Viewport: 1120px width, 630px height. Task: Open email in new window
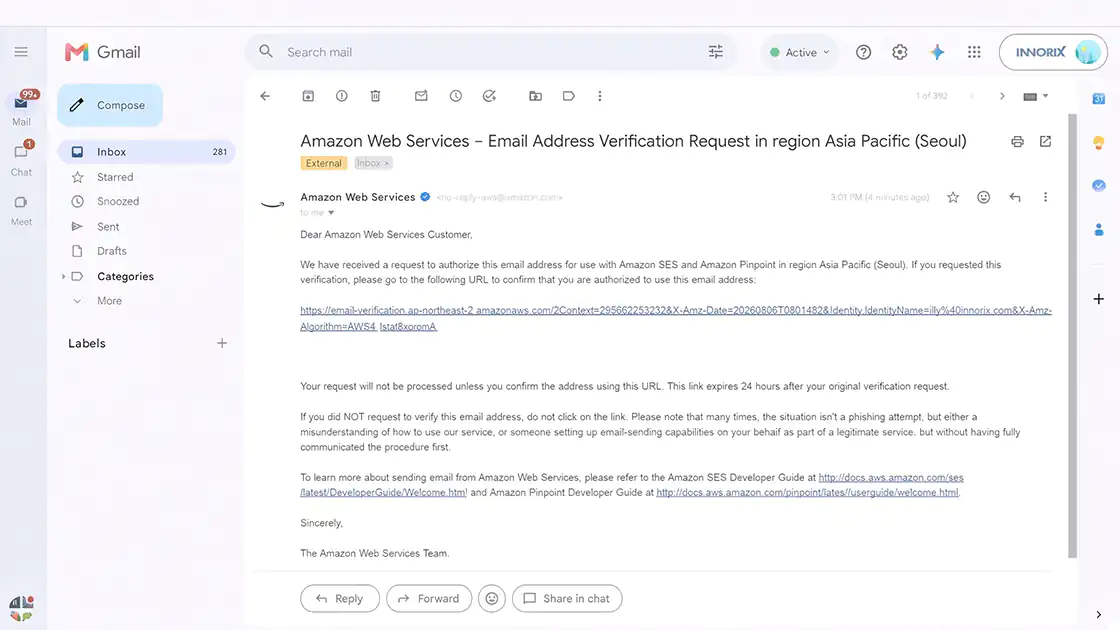(x=1045, y=141)
